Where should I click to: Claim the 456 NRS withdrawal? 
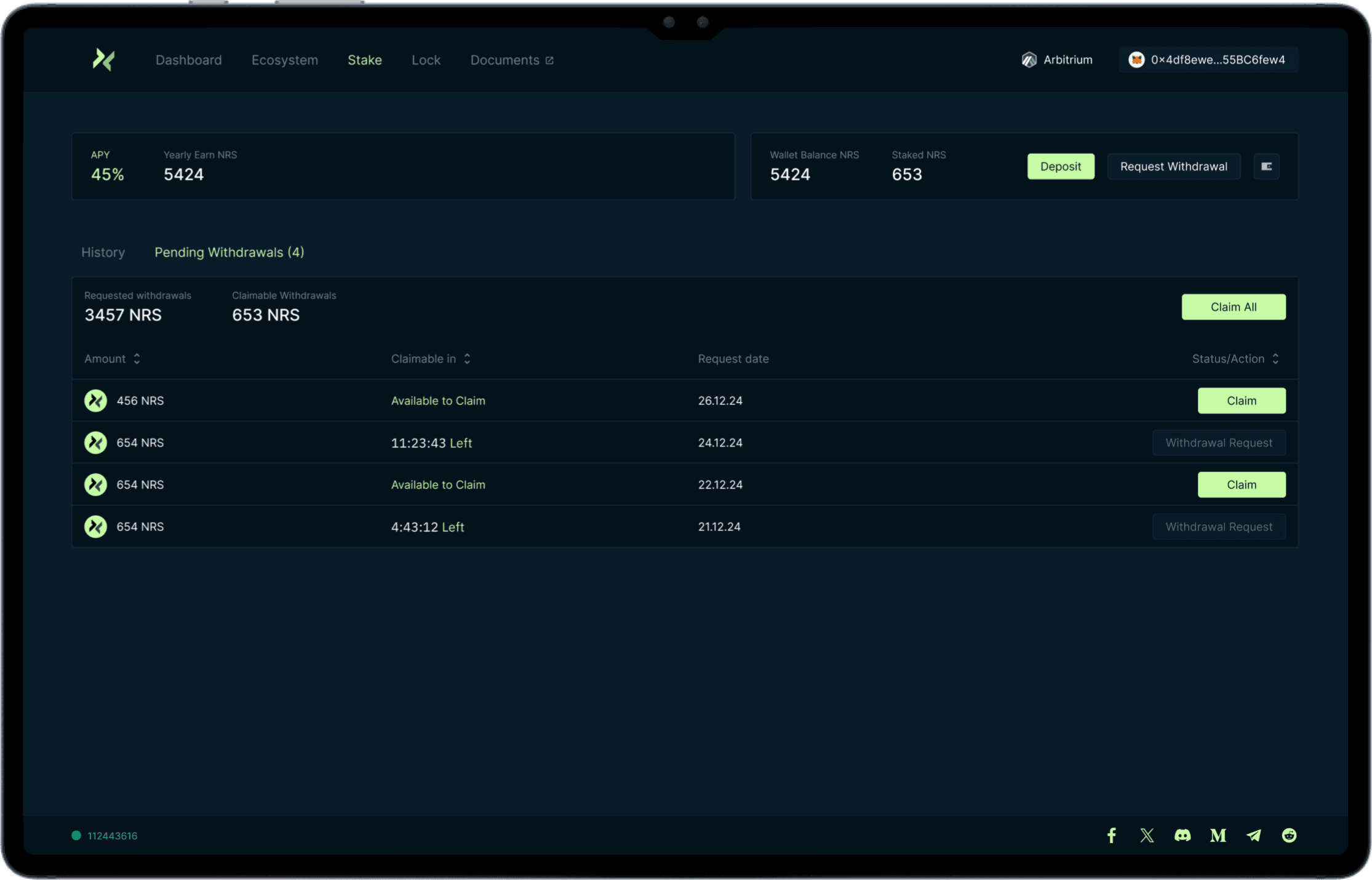[1241, 401]
